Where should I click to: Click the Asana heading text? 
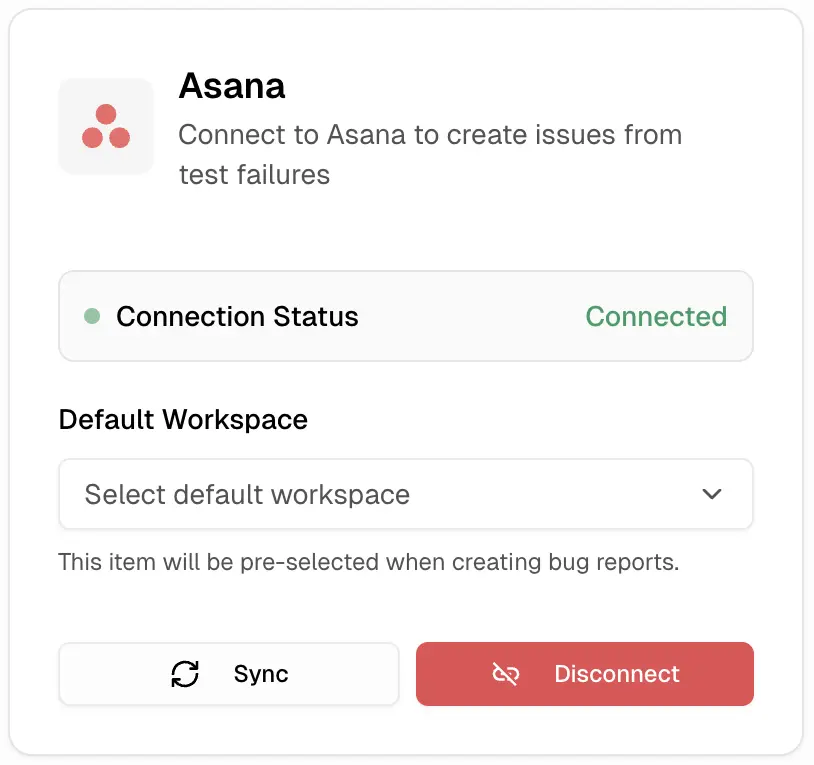click(232, 86)
